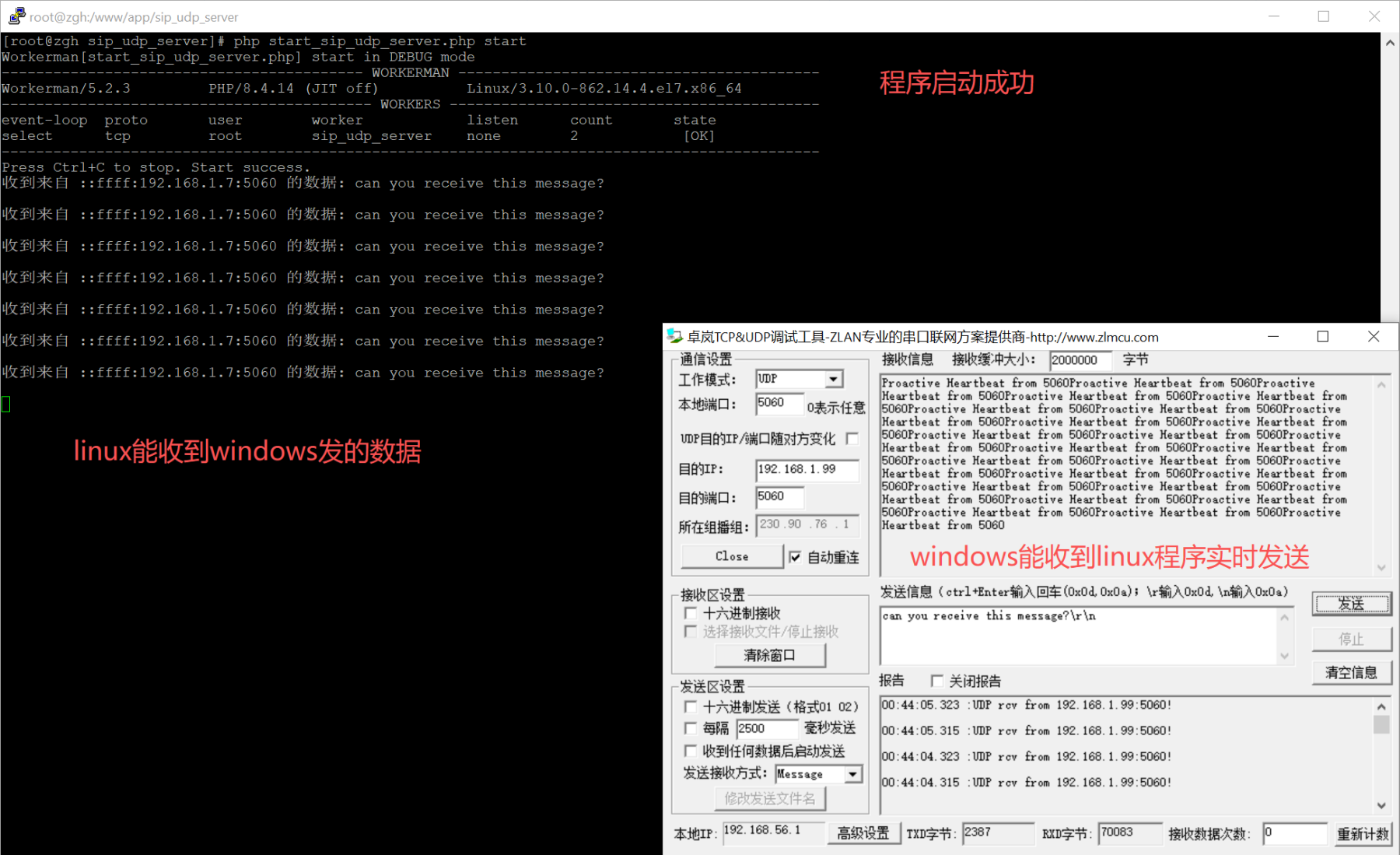
Task: Minimize the ZLAN debug tool window
Action: (x=1273, y=337)
